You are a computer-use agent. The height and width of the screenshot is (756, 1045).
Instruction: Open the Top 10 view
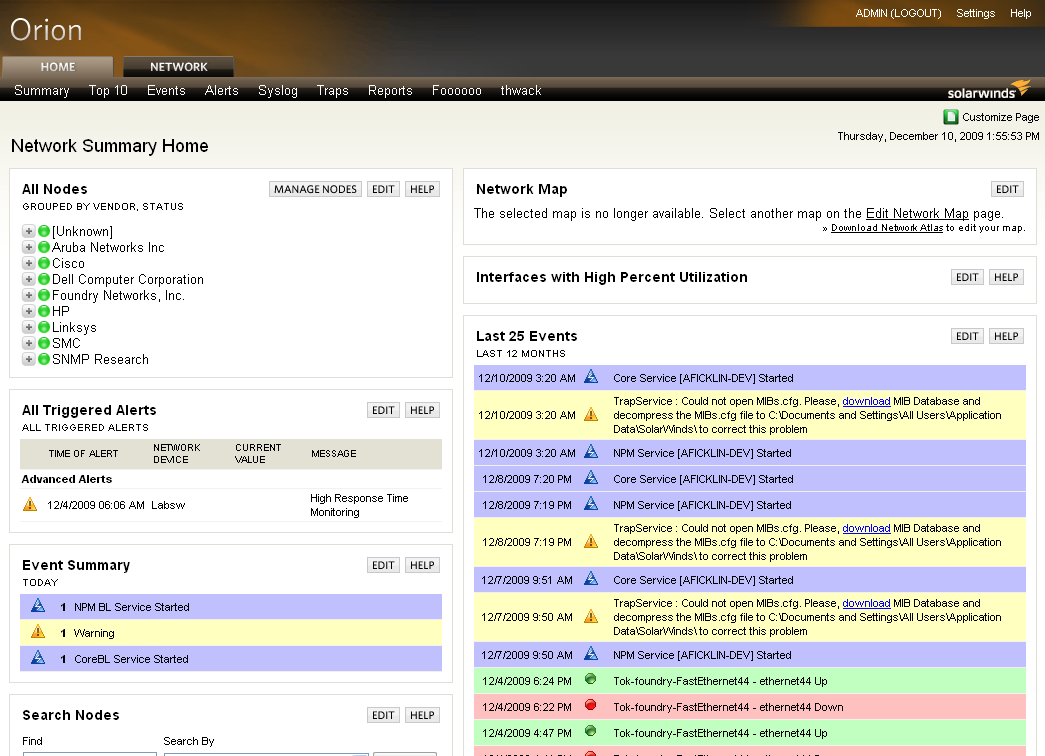click(x=108, y=90)
